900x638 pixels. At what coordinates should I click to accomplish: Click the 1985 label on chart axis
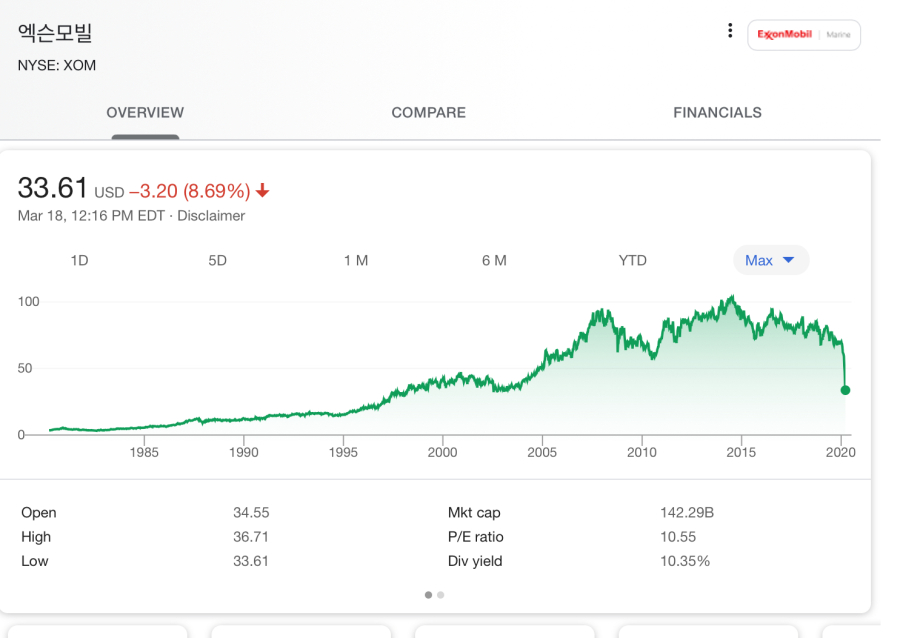pos(144,452)
